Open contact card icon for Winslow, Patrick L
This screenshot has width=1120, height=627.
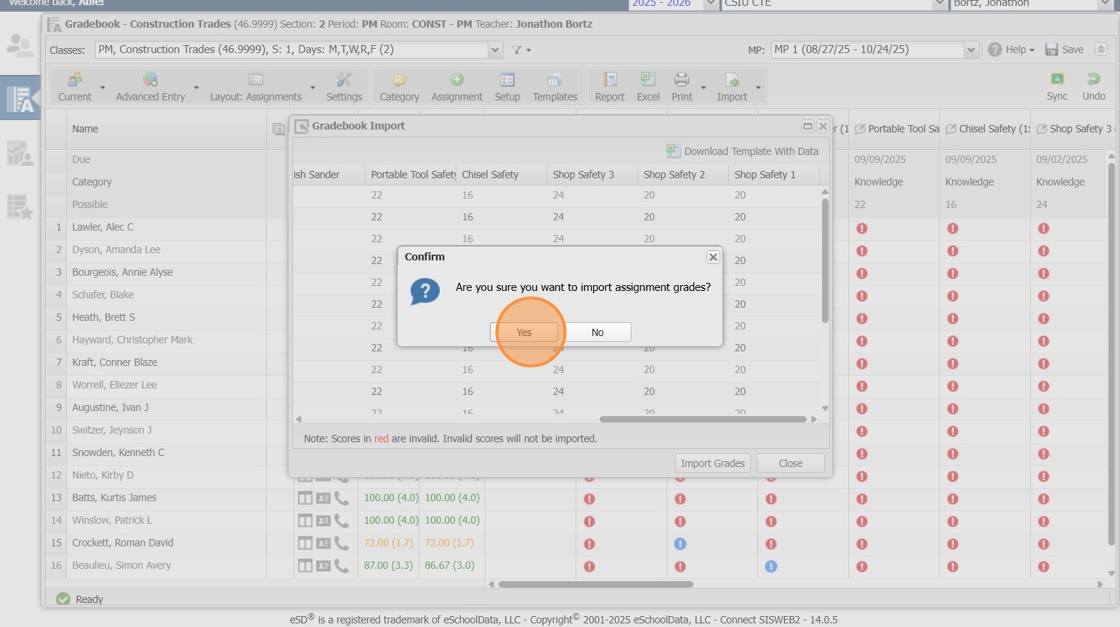tap(324, 521)
